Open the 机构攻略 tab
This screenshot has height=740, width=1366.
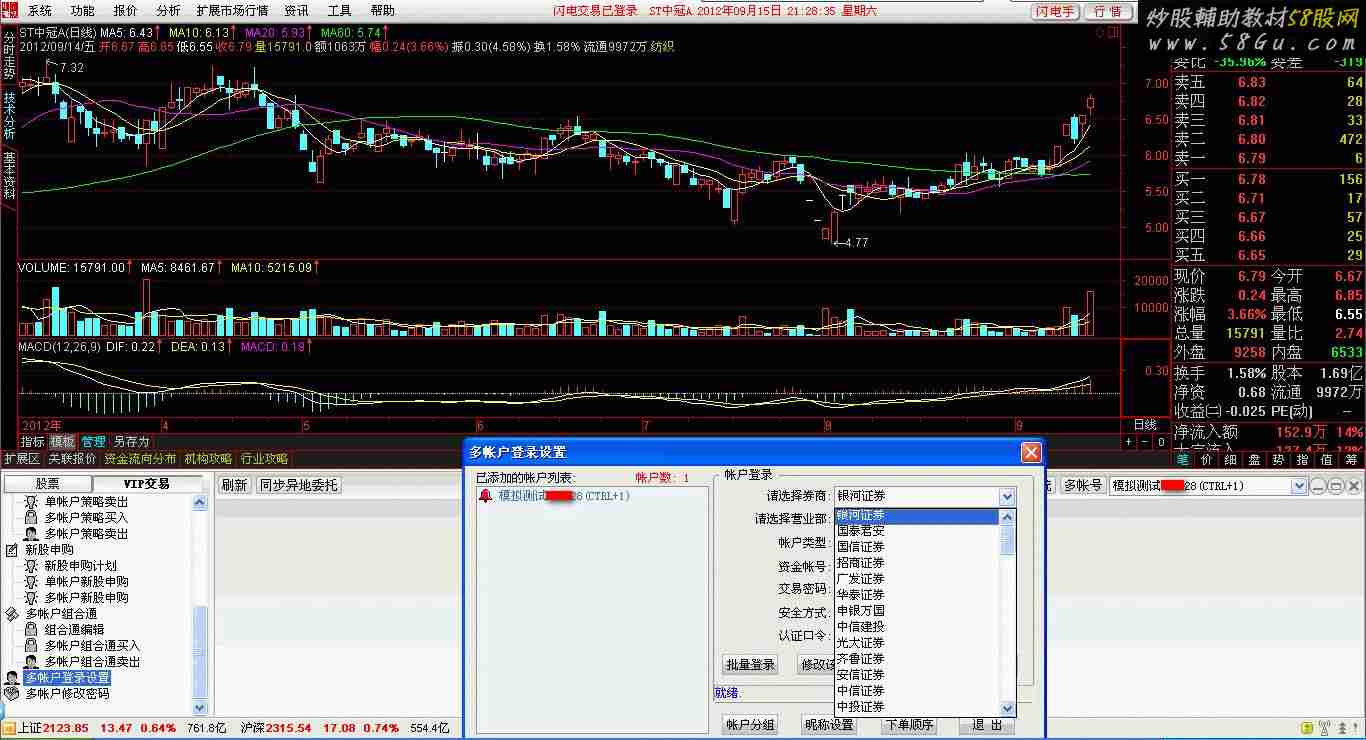pos(208,459)
